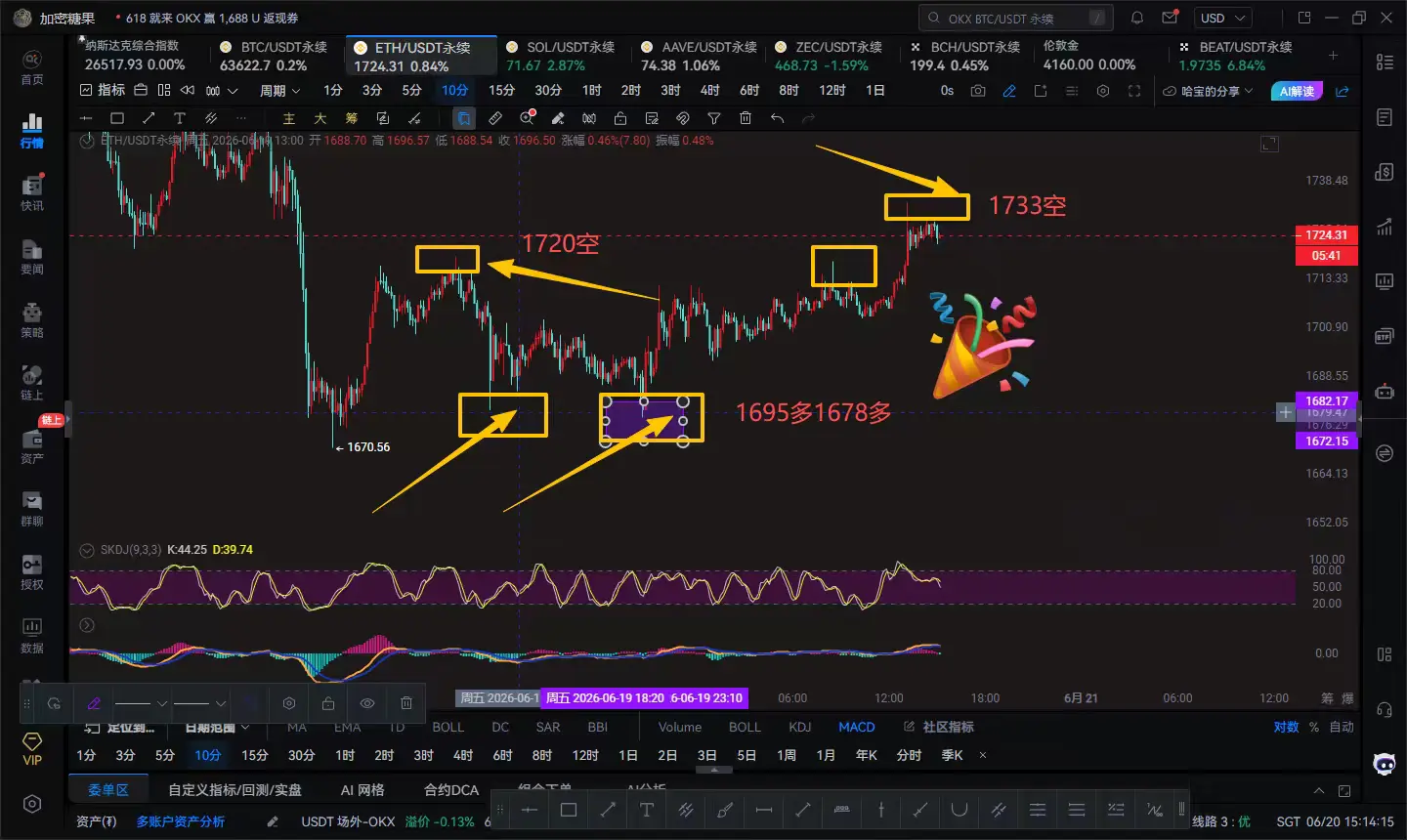Open the fill color swatch in the floating toolbar

pyautogui.click(x=250, y=703)
